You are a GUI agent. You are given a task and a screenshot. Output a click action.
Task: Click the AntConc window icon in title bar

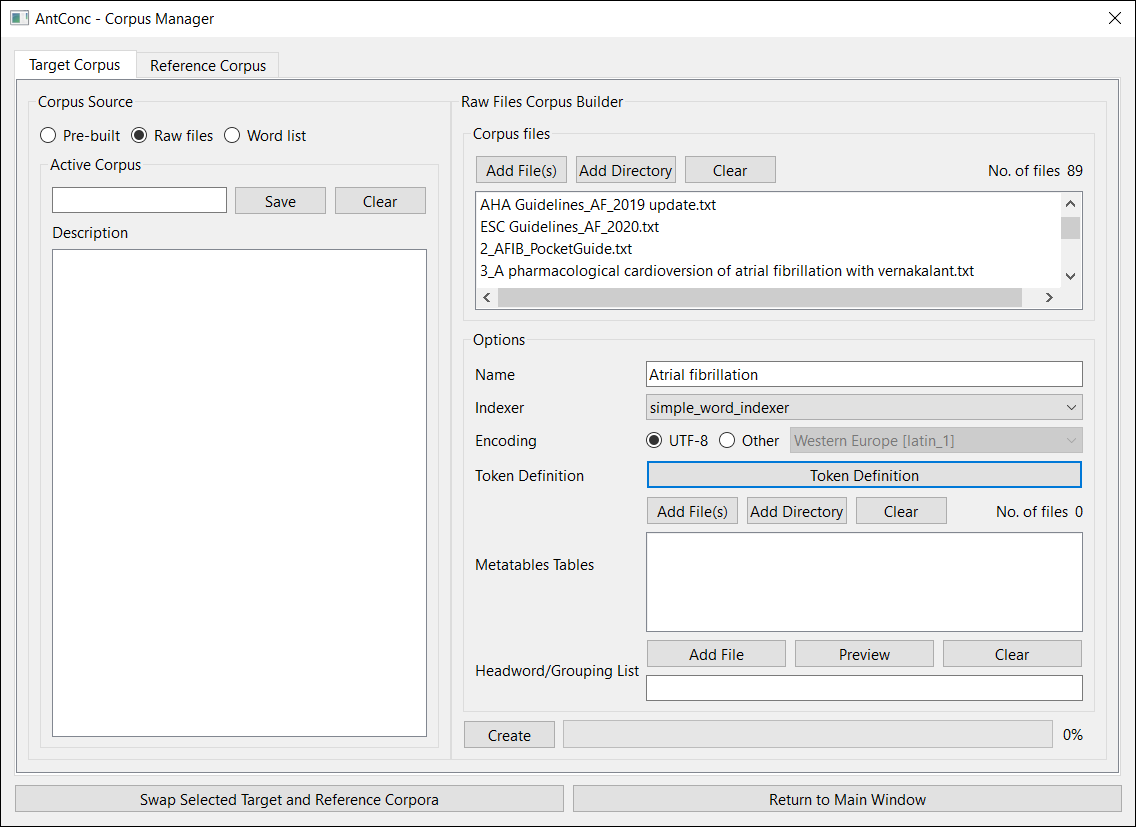(18, 18)
